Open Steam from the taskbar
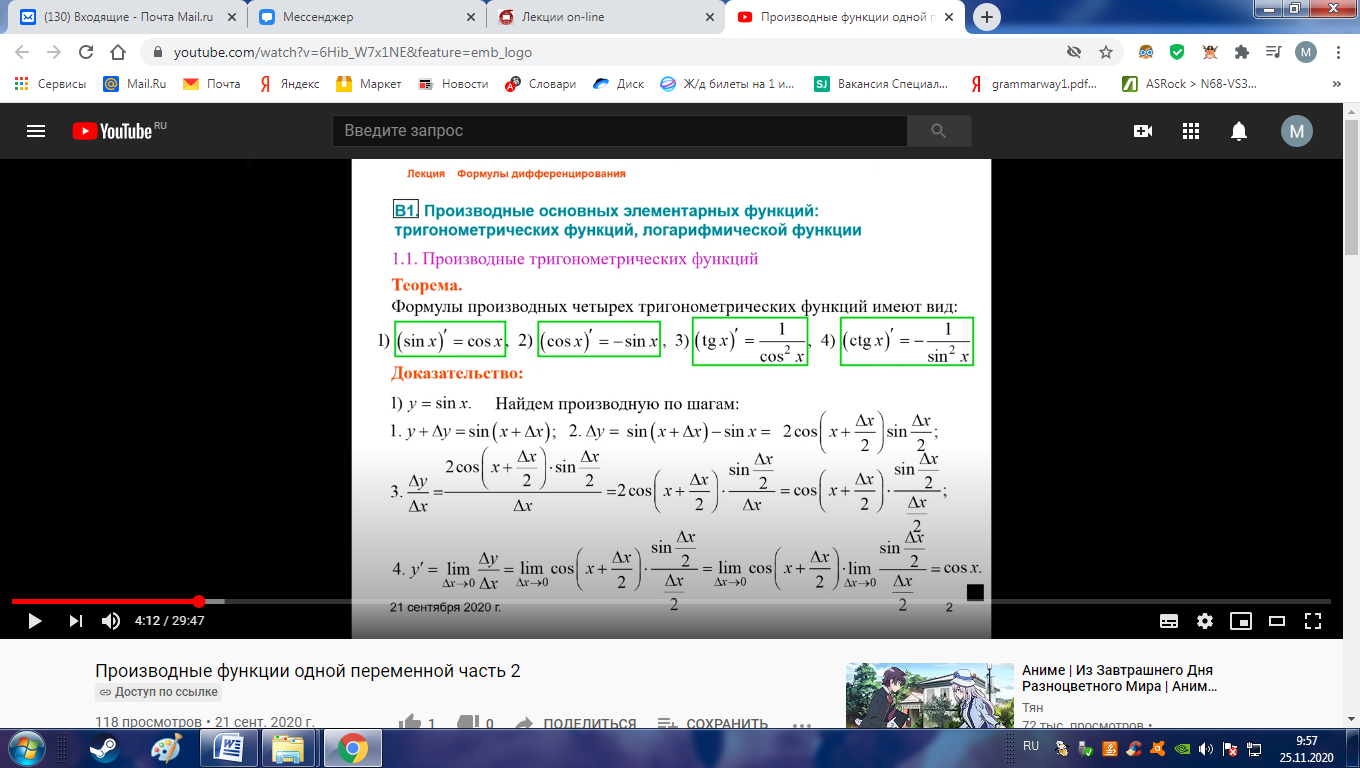 (103, 748)
